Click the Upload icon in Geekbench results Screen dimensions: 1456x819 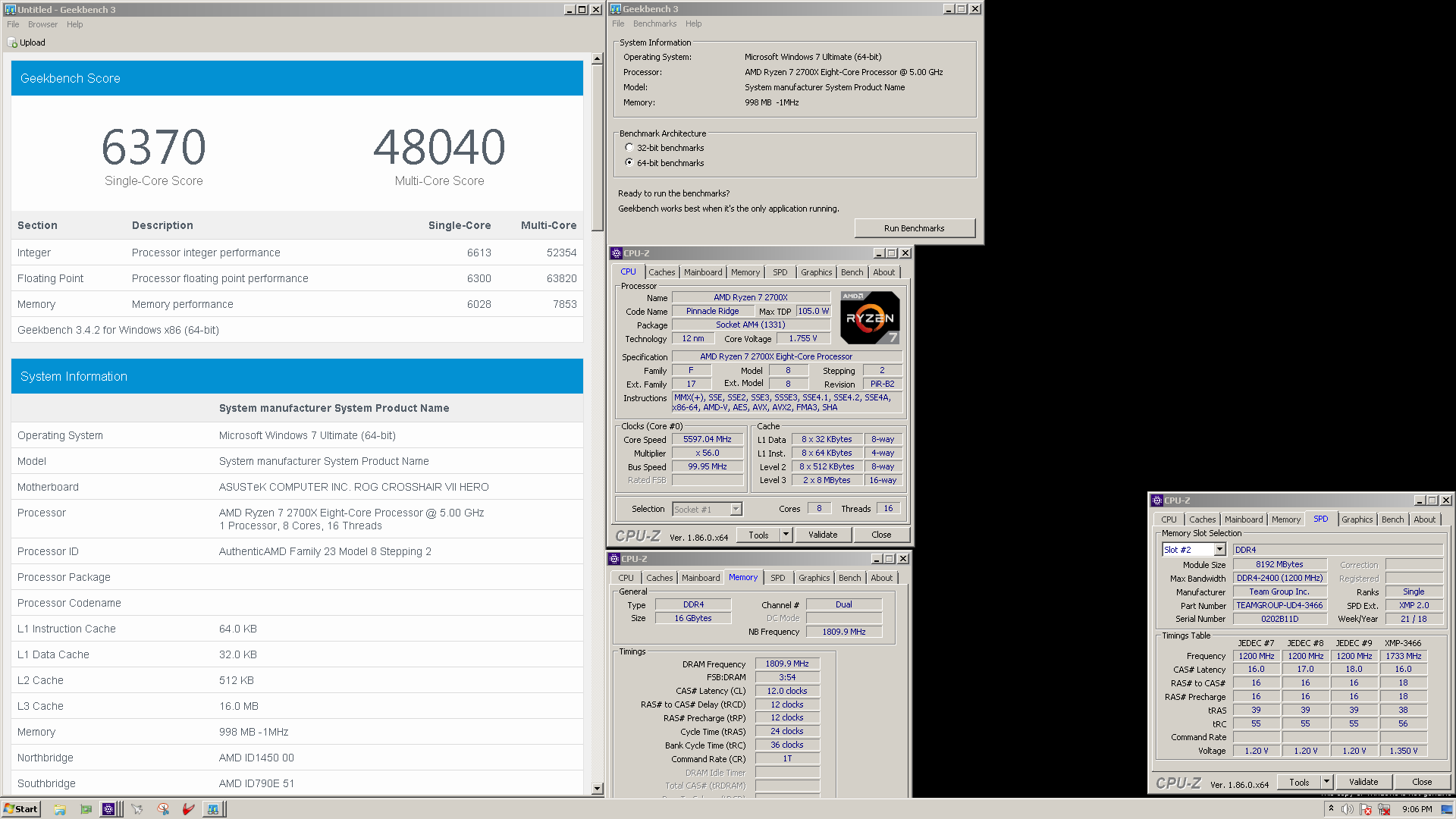coord(12,43)
